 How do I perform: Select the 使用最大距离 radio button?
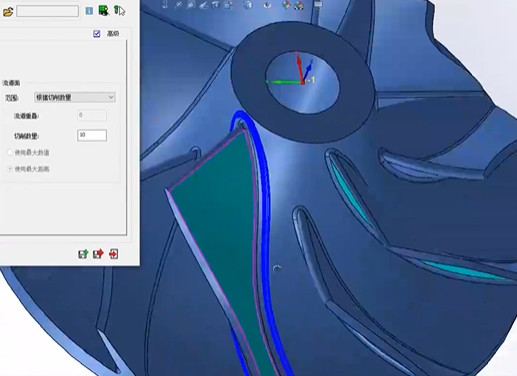(x=10, y=169)
